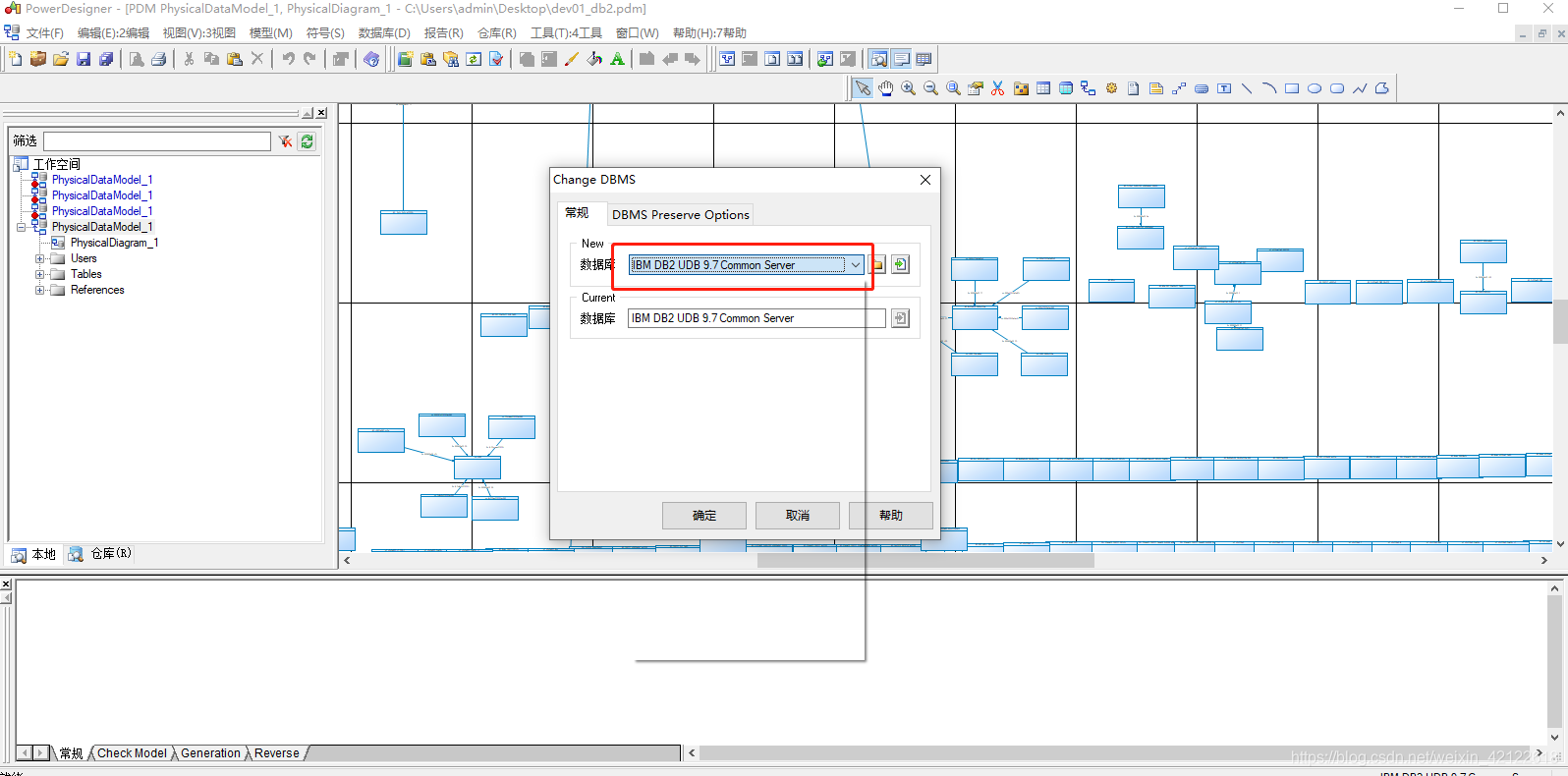Switch to Generation output tab
Viewport: 1568px width, 776px height.
click(x=210, y=753)
